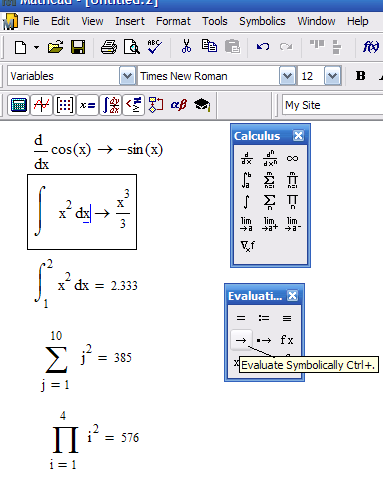Cut selection using the scissors icon
This screenshot has width=383, height=486.
[186, 47]
